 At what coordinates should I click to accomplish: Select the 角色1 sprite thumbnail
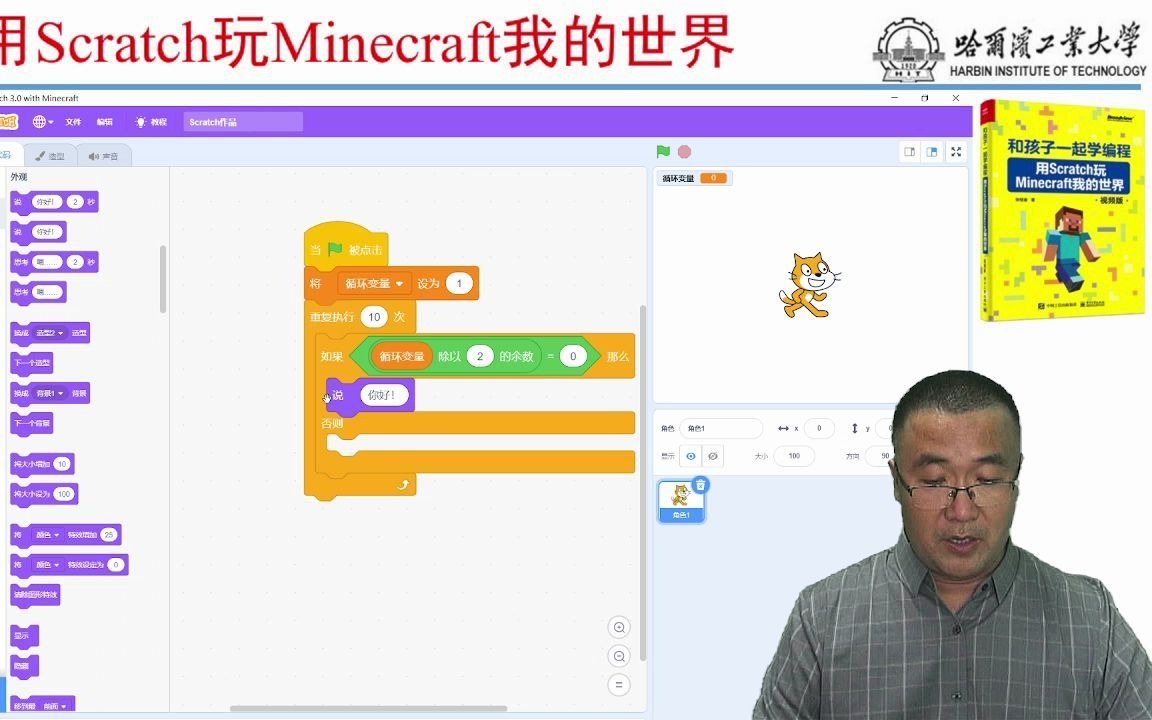680,500
